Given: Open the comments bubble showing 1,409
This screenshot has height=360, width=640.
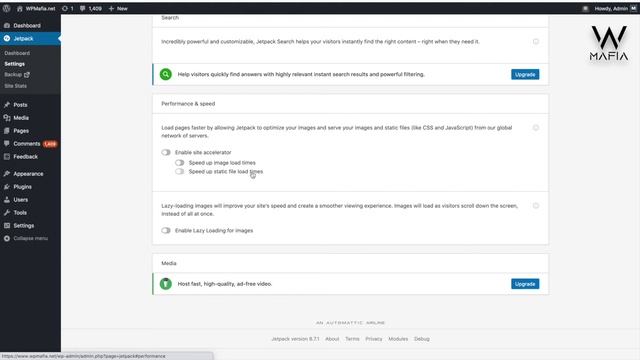Looking at the screenshot, I should click(82, 8).
